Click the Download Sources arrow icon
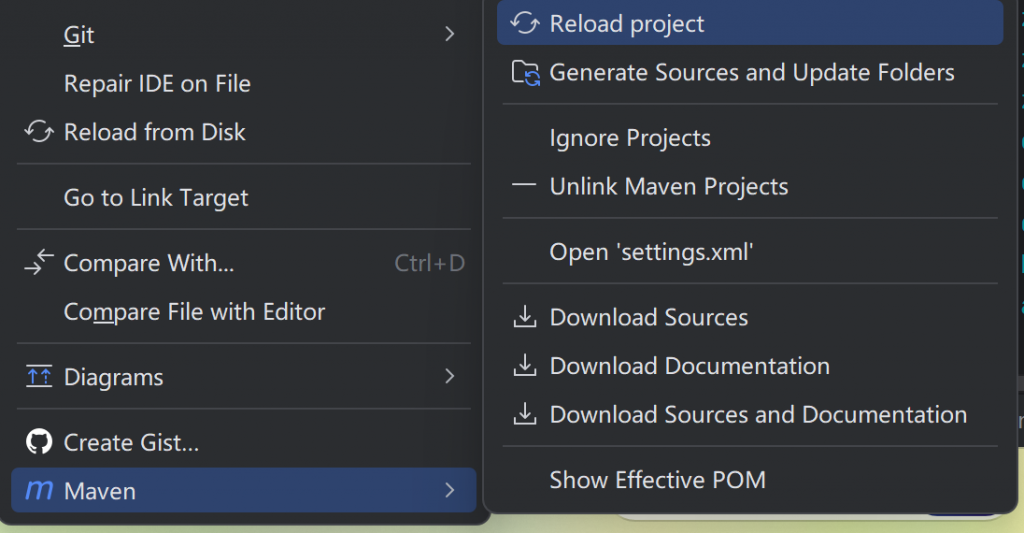1024x533 pixels. pos(524,317)
